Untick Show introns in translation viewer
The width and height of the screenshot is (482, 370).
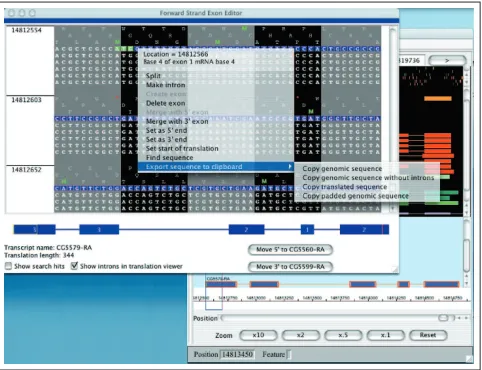tap(74, 266)
